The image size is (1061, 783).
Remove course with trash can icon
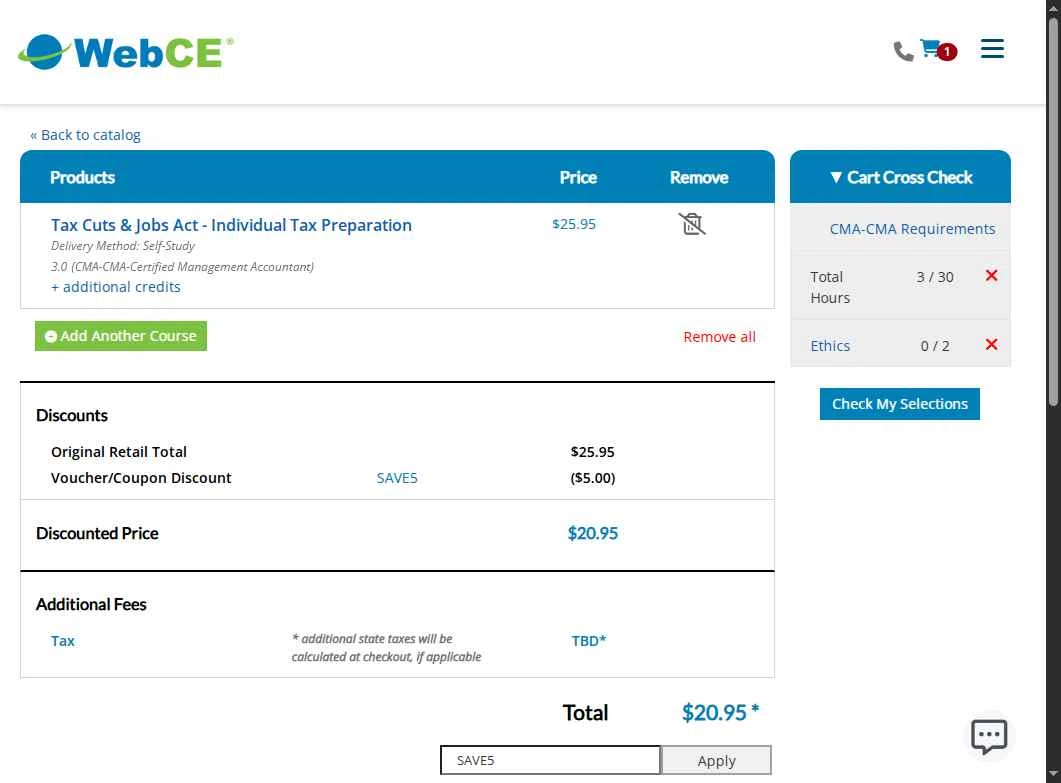(691, 224)
